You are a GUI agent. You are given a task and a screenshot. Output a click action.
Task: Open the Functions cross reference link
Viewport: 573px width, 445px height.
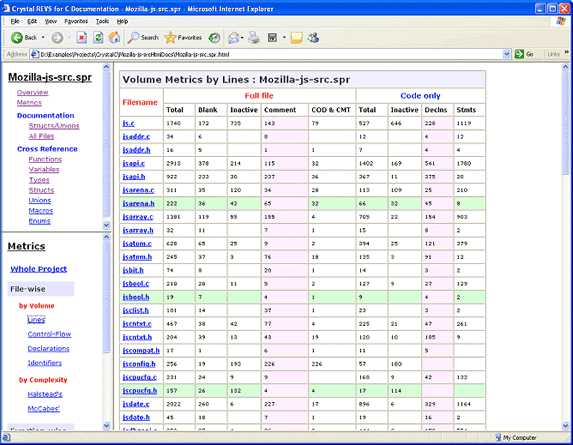coord(45,159)
